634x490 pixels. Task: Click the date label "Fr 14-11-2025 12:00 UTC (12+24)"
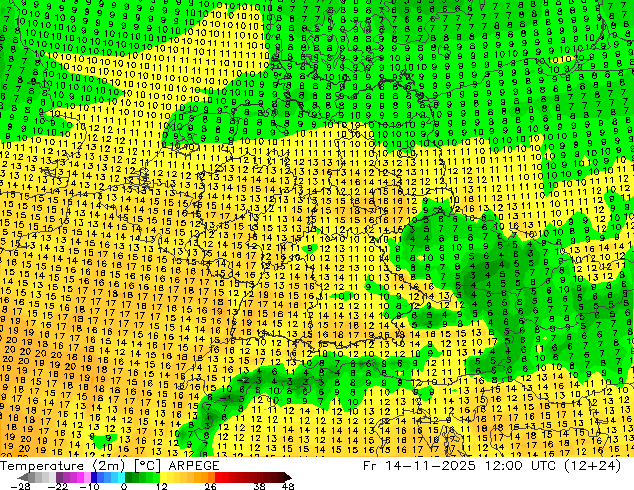click(x=492, y=466)
